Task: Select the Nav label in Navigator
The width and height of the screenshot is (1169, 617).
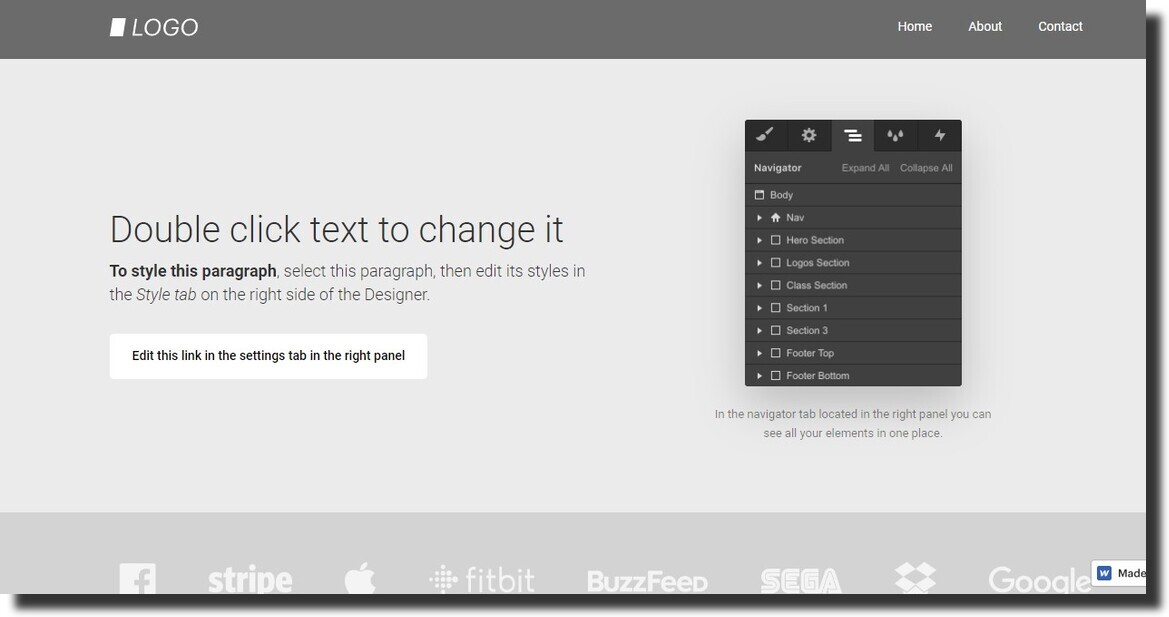Action: (x=795, y=218)
